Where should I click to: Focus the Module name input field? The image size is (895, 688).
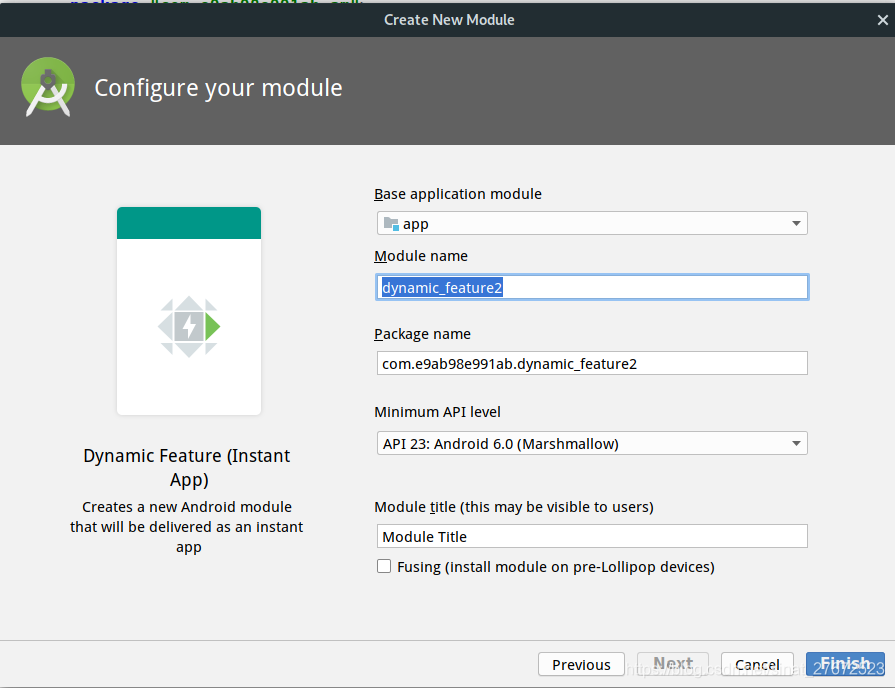[592, 287]
